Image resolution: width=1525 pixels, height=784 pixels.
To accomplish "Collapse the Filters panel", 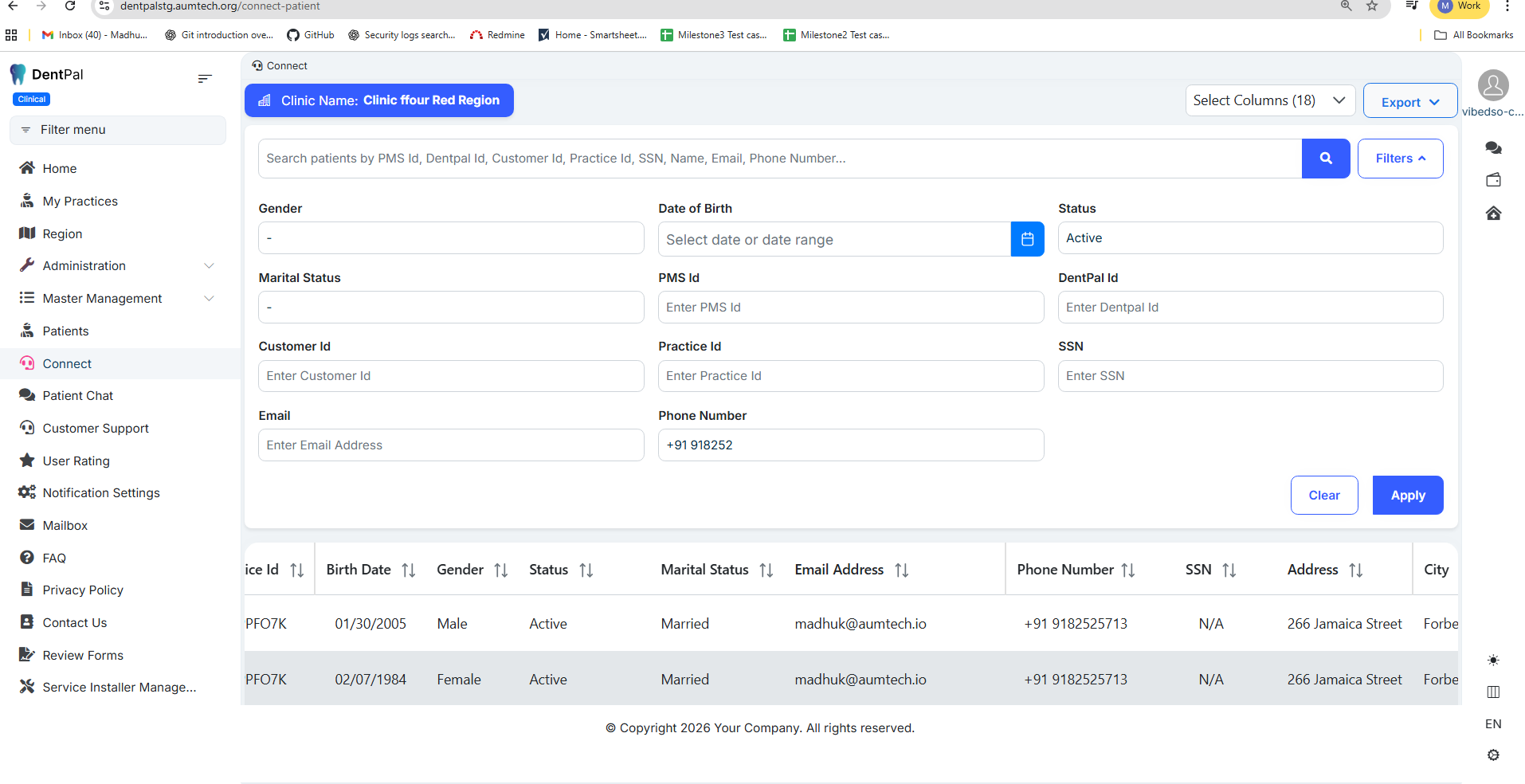I will pos(1400,159).
